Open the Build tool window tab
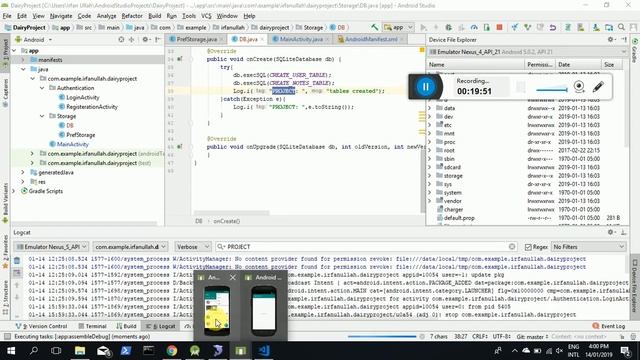Screen dimensions: 640x360 tap(126, 326)
